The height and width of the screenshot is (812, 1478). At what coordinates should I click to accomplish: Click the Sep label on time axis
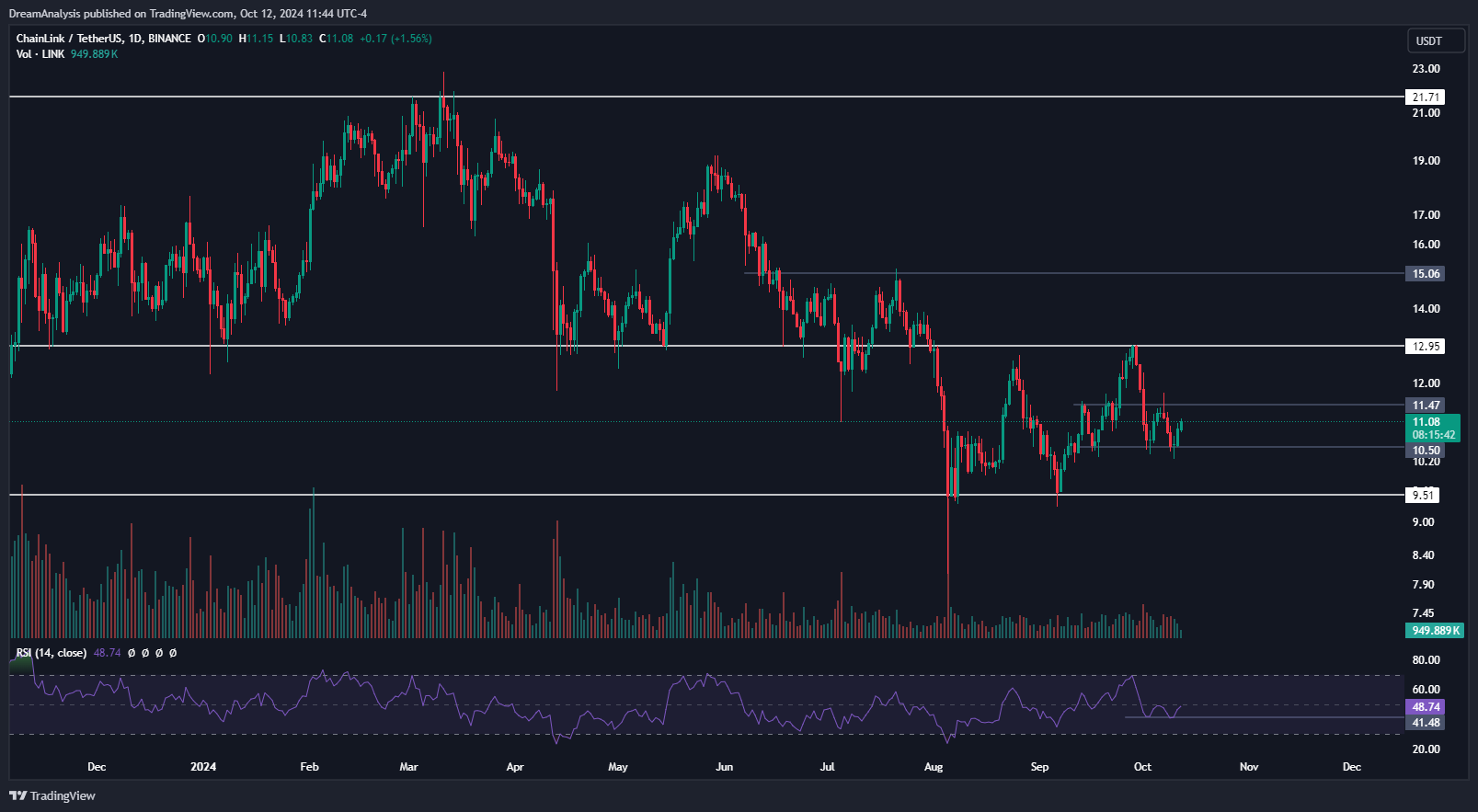1039,767
